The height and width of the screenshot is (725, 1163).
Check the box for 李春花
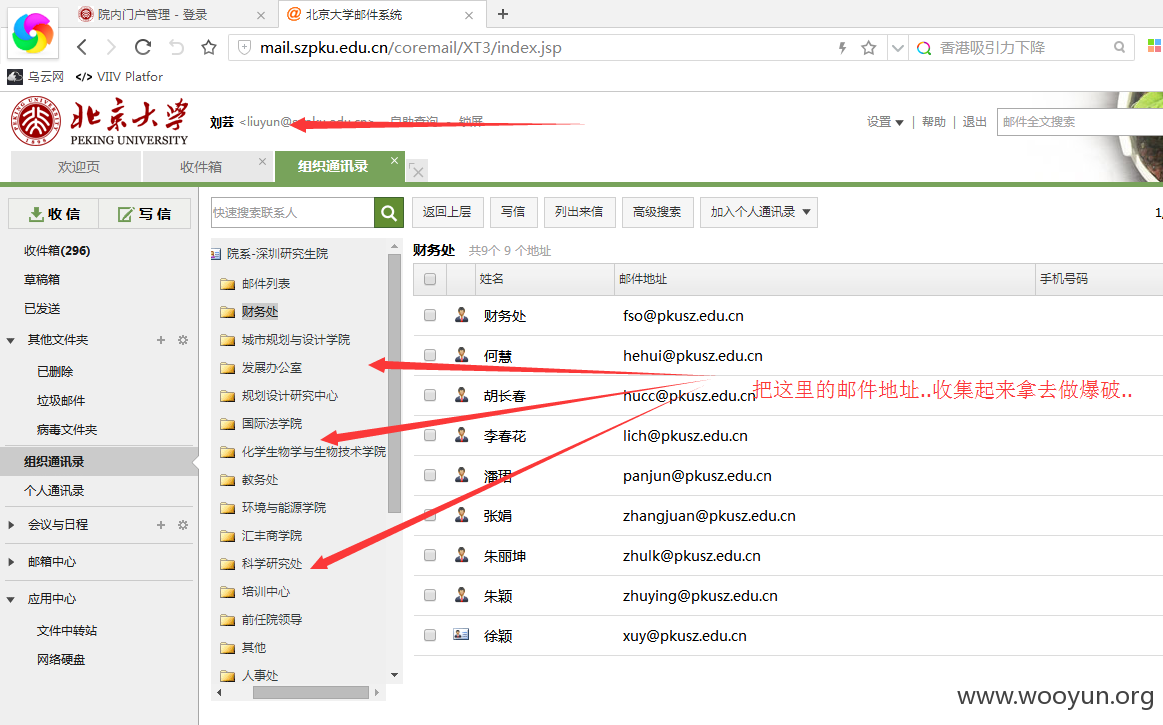pyautogui.click(x=430, y=435)
